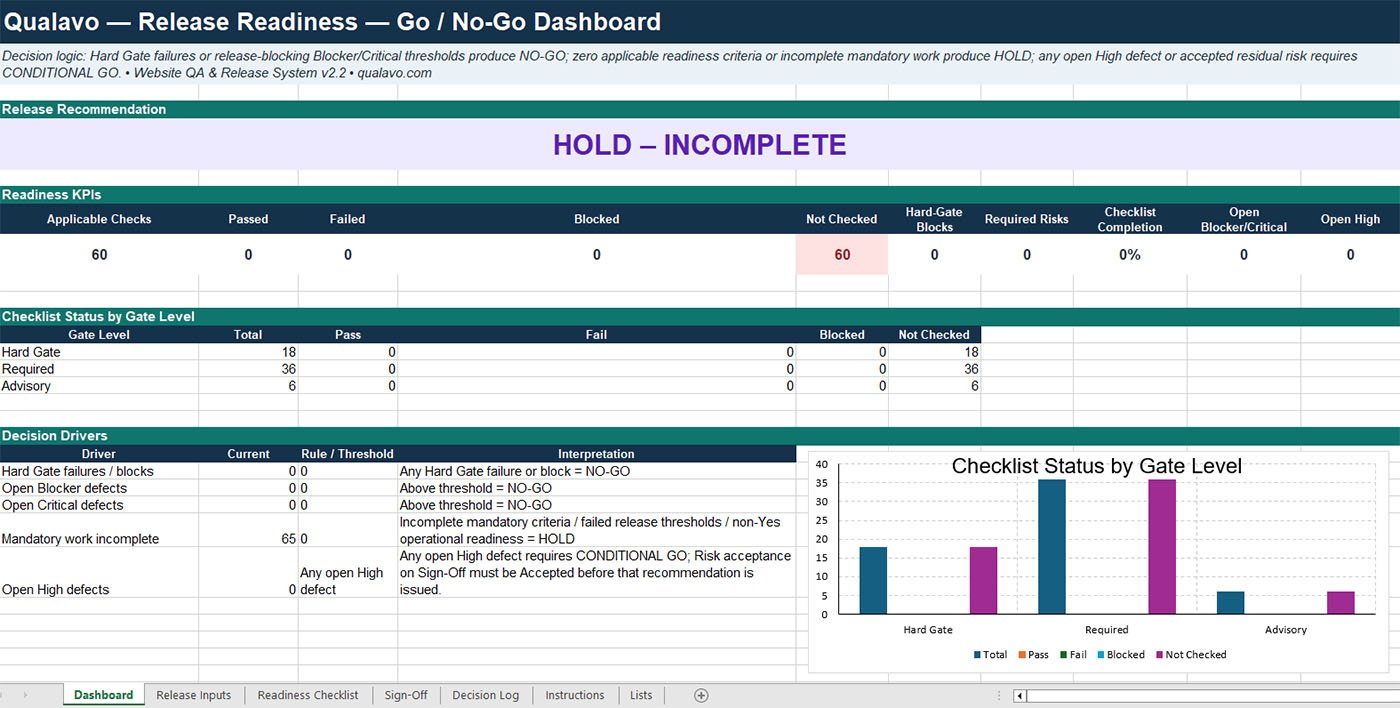The height and width of the screenshot is (708, 1400).
Task: Click the chart title Checklist Status by Gate Level
Action: click(1096, 466)
